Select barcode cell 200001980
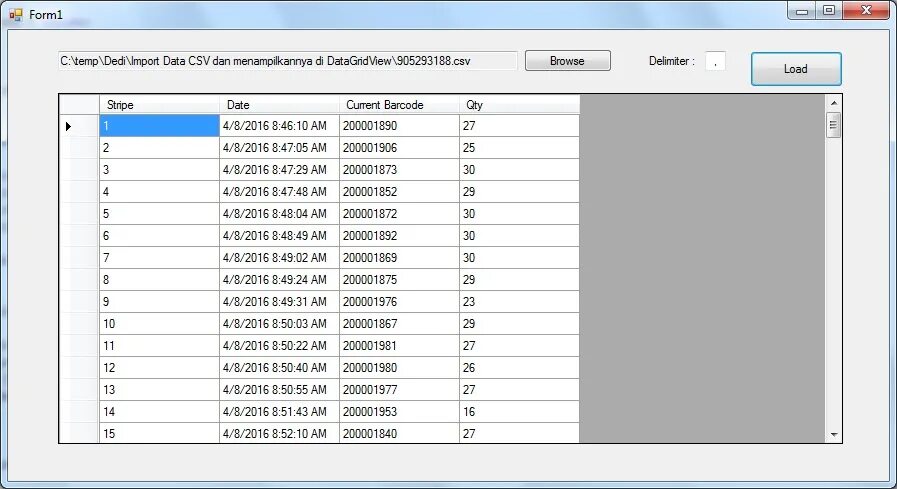This screenshot has width=897, height=489. pyautogui.click(x=399, y=368)
